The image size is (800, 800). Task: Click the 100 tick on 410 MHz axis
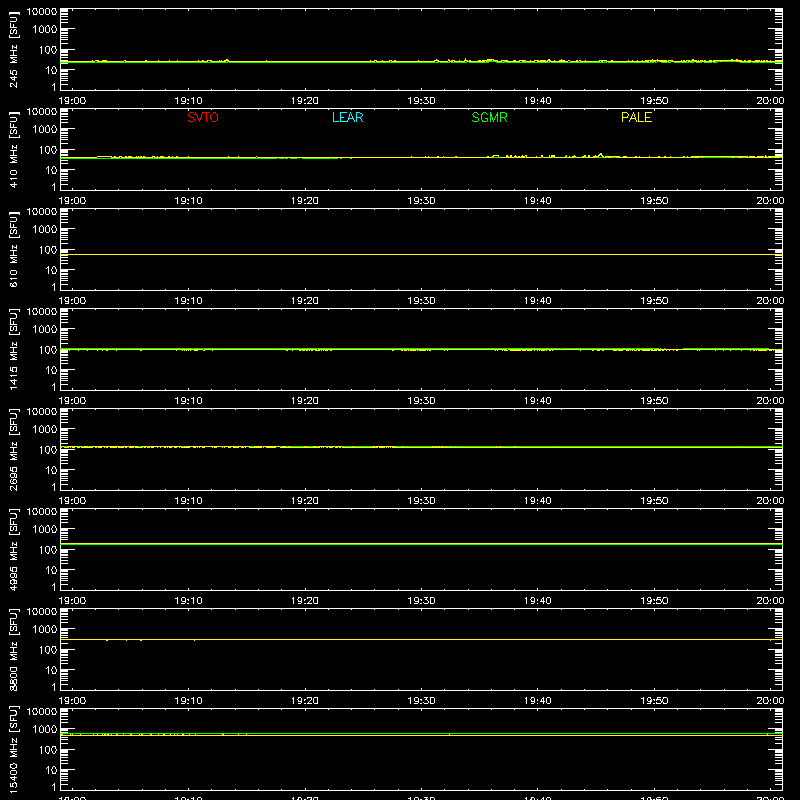pos(48,150)
